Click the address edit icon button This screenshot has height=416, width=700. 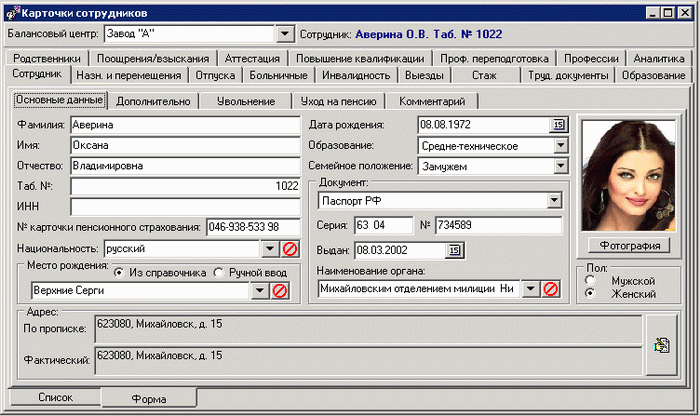click(662, 345)
